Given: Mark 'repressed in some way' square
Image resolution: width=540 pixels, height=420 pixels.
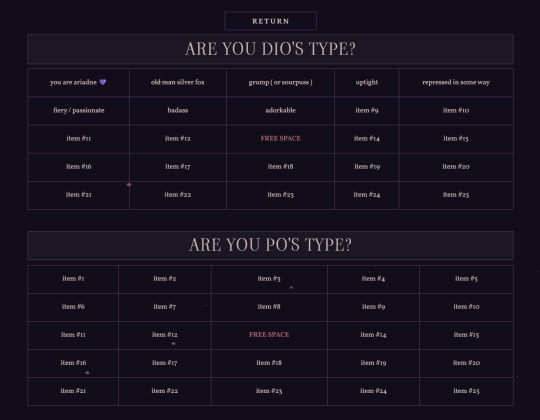Looking at the screenshot, I should pyautogui.click(x=456, y=82).
